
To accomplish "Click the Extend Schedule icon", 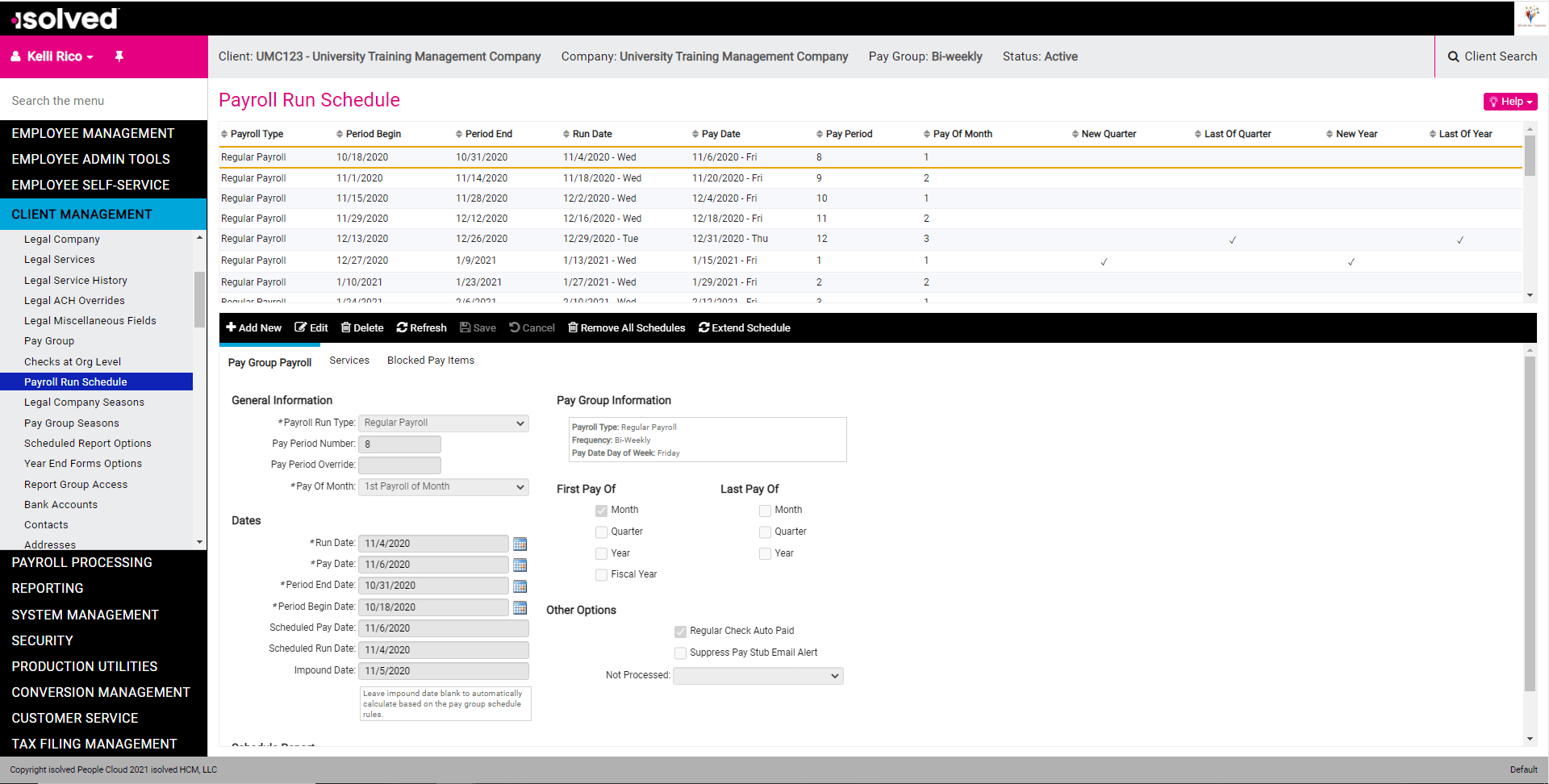I will [704, 327].
